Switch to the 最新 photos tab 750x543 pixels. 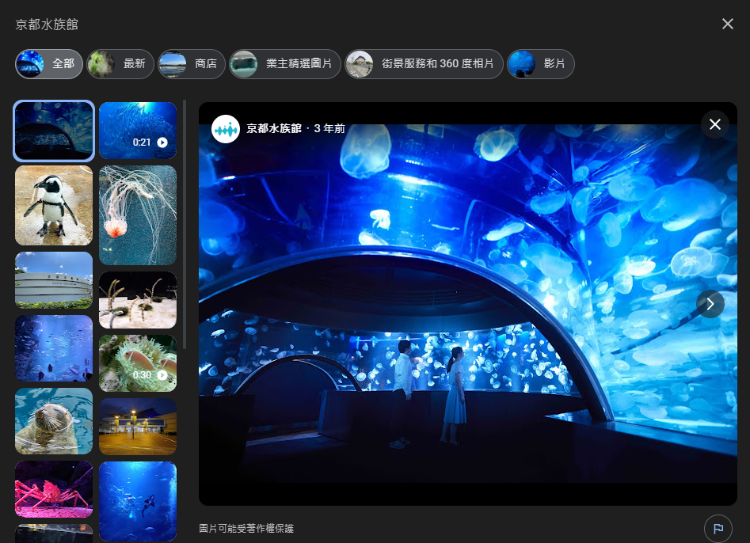tap(120, 64)
